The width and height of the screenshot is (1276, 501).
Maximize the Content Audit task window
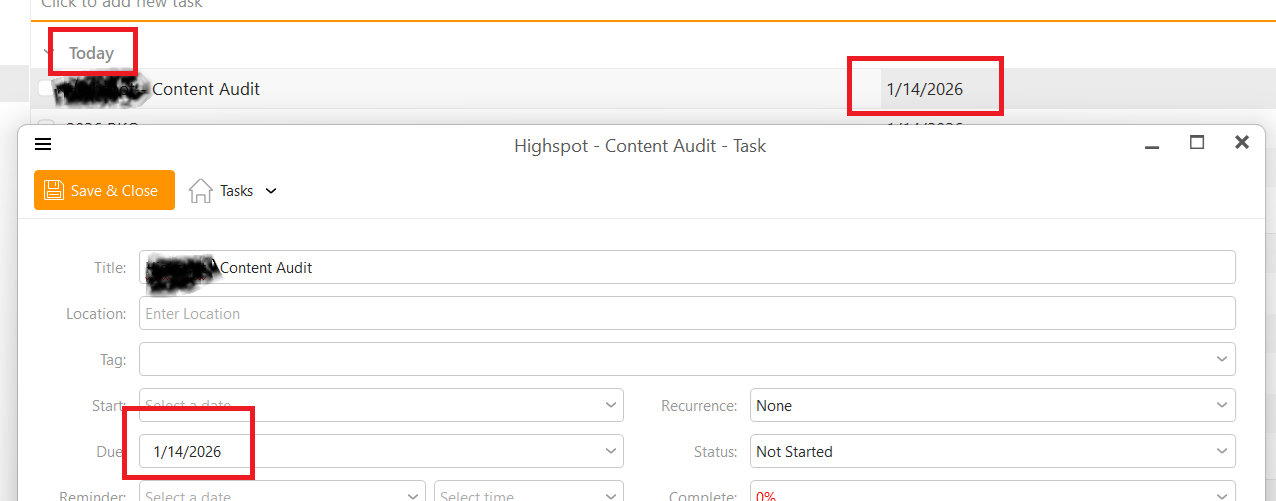tap(1196, 143)
